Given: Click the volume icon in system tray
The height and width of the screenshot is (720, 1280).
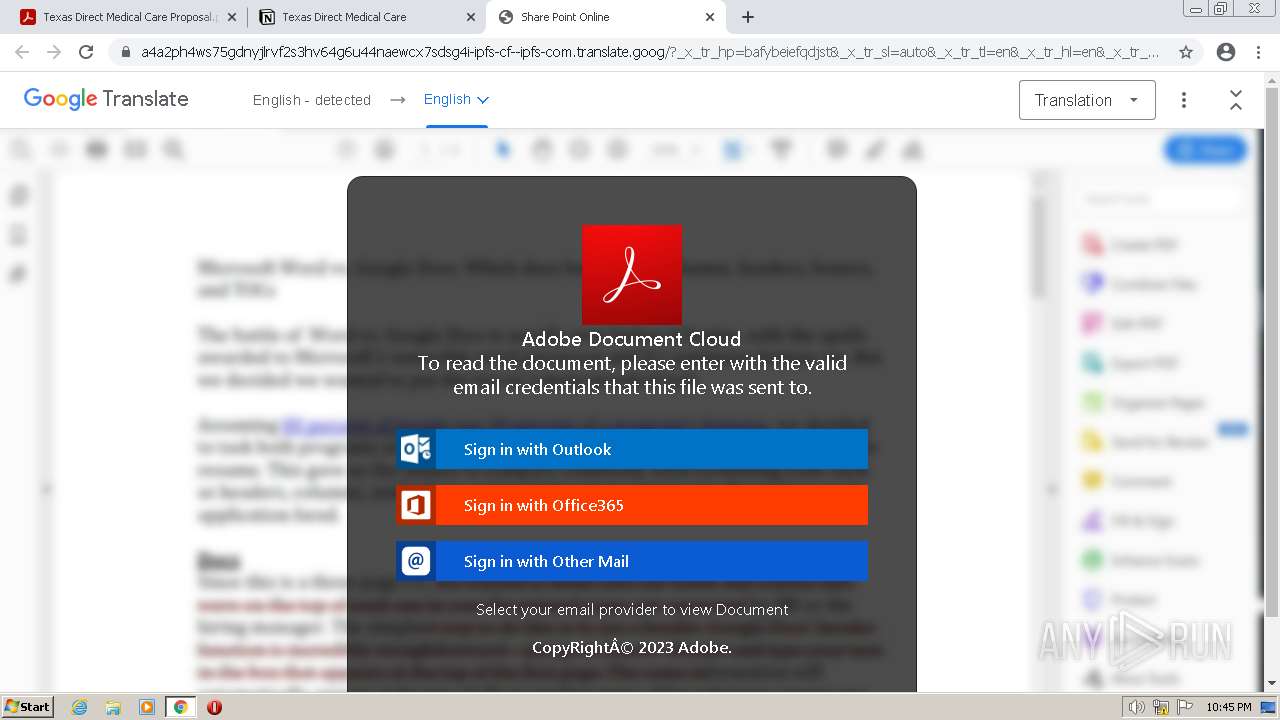Looking at the screenshot, I should click(x=1137, y=707).
